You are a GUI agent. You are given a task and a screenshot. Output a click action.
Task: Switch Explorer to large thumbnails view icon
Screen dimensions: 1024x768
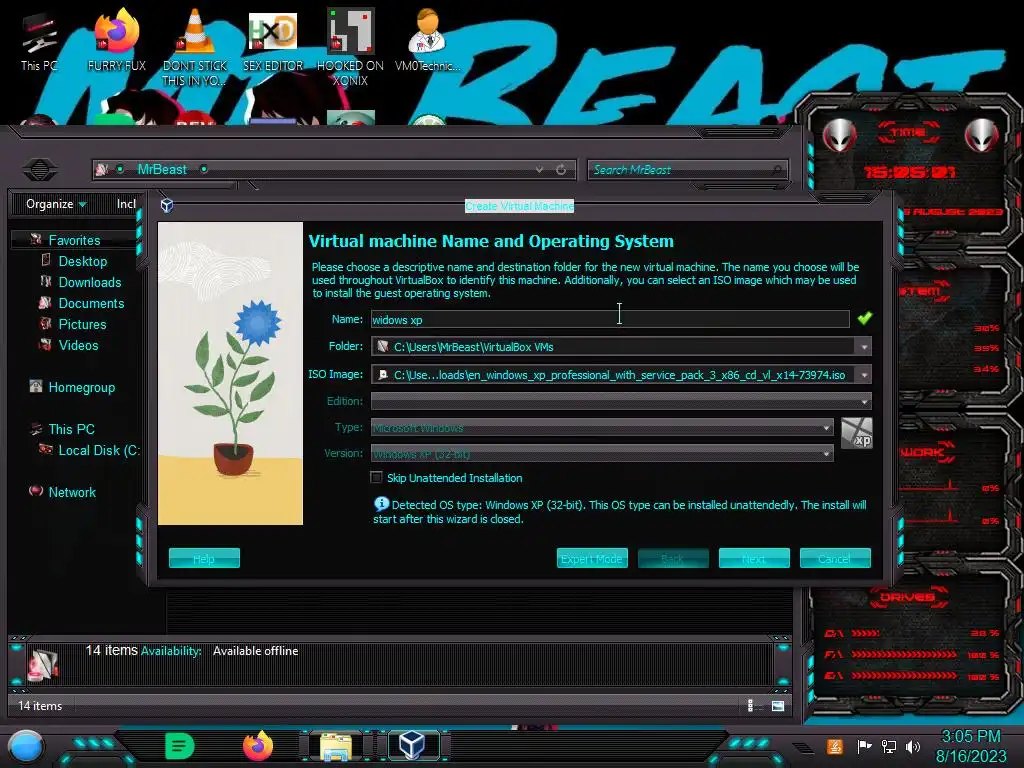(x=778, y=706)
